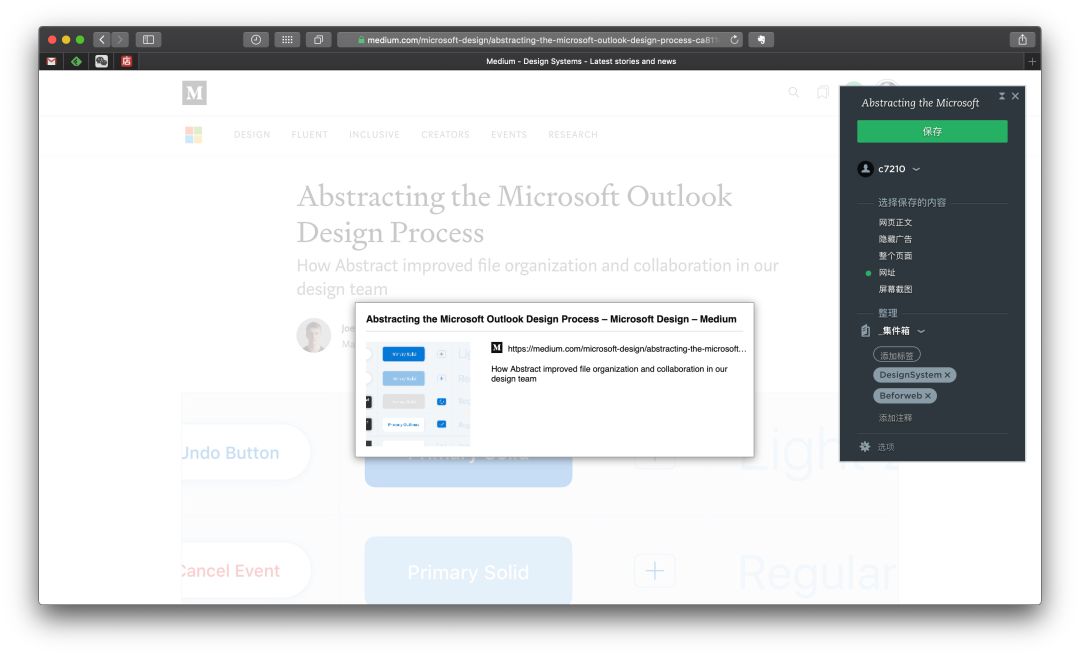Screen dimensions: 1080x656
Task: Select the 网页正文 clip option
Action: [x=895, y=223]
